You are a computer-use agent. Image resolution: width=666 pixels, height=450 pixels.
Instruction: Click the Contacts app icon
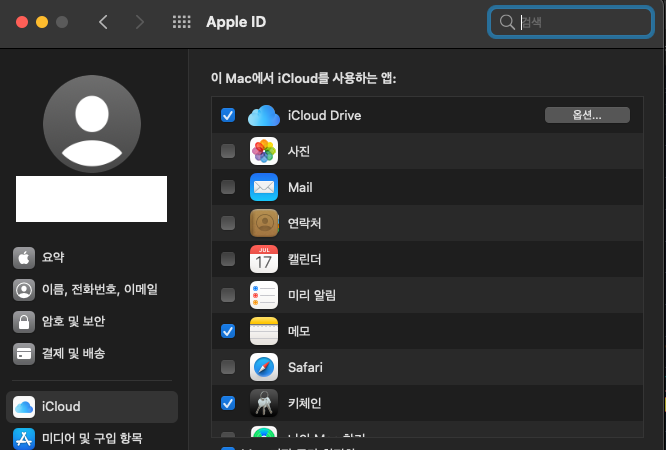point(264,223)
